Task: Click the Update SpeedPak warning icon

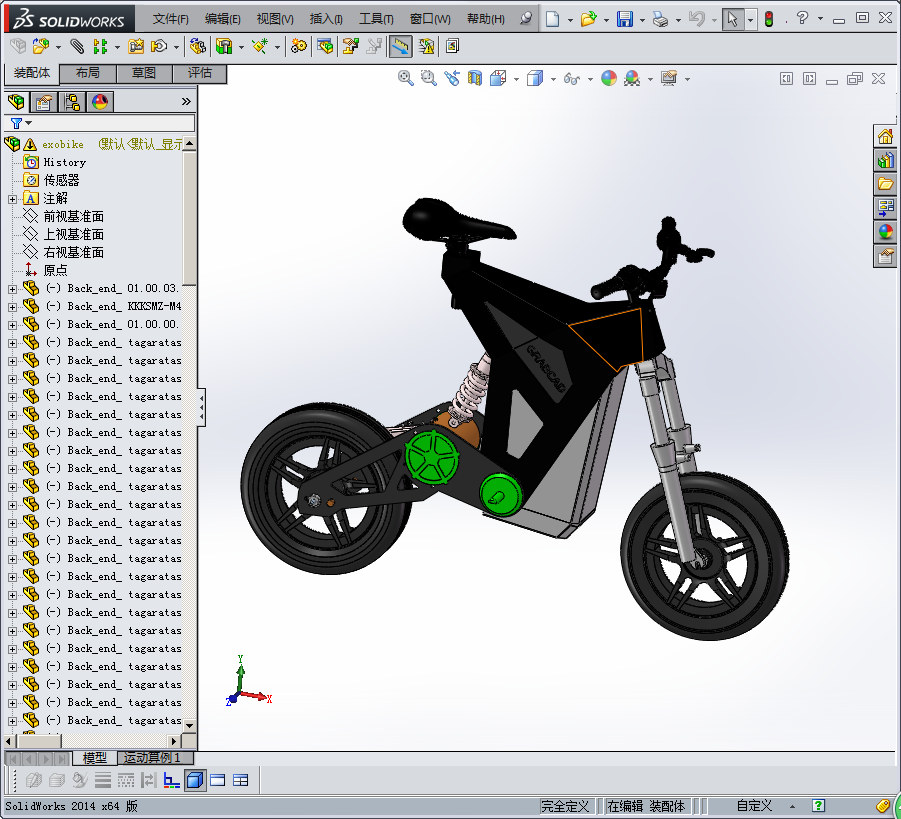Action: click(426, 46)
